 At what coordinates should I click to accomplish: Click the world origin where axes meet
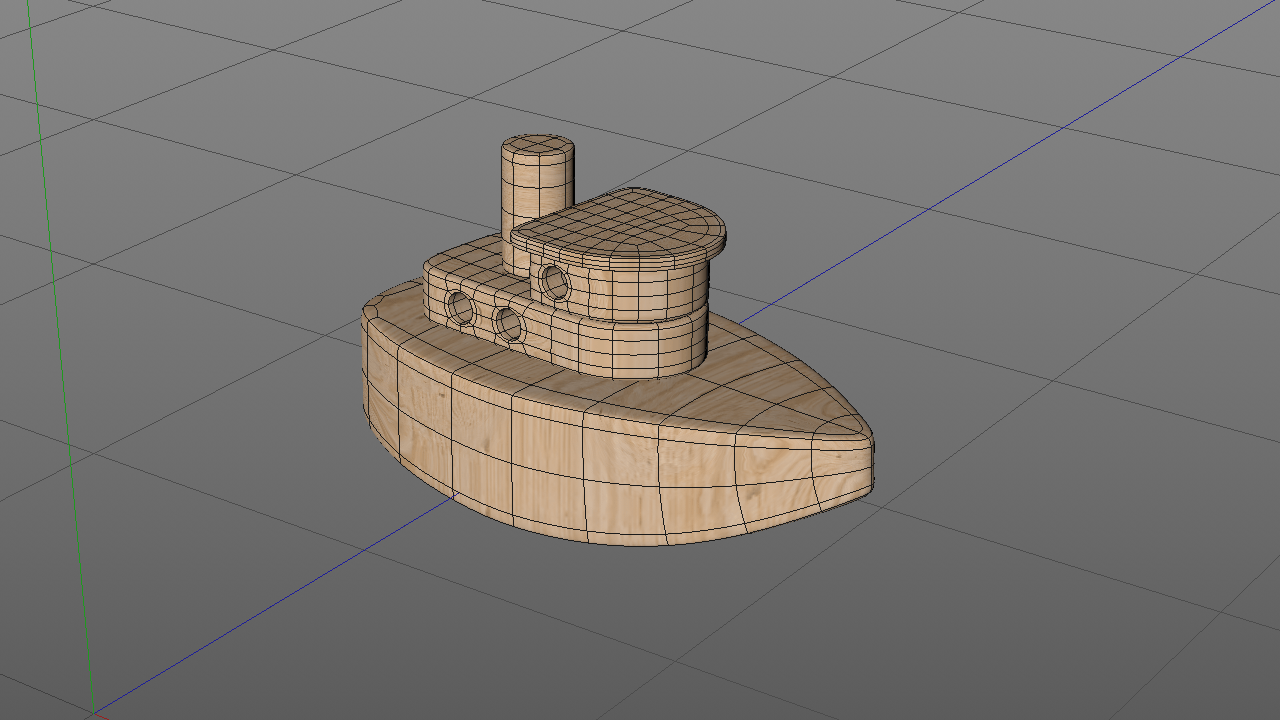[x=93, y=713]
